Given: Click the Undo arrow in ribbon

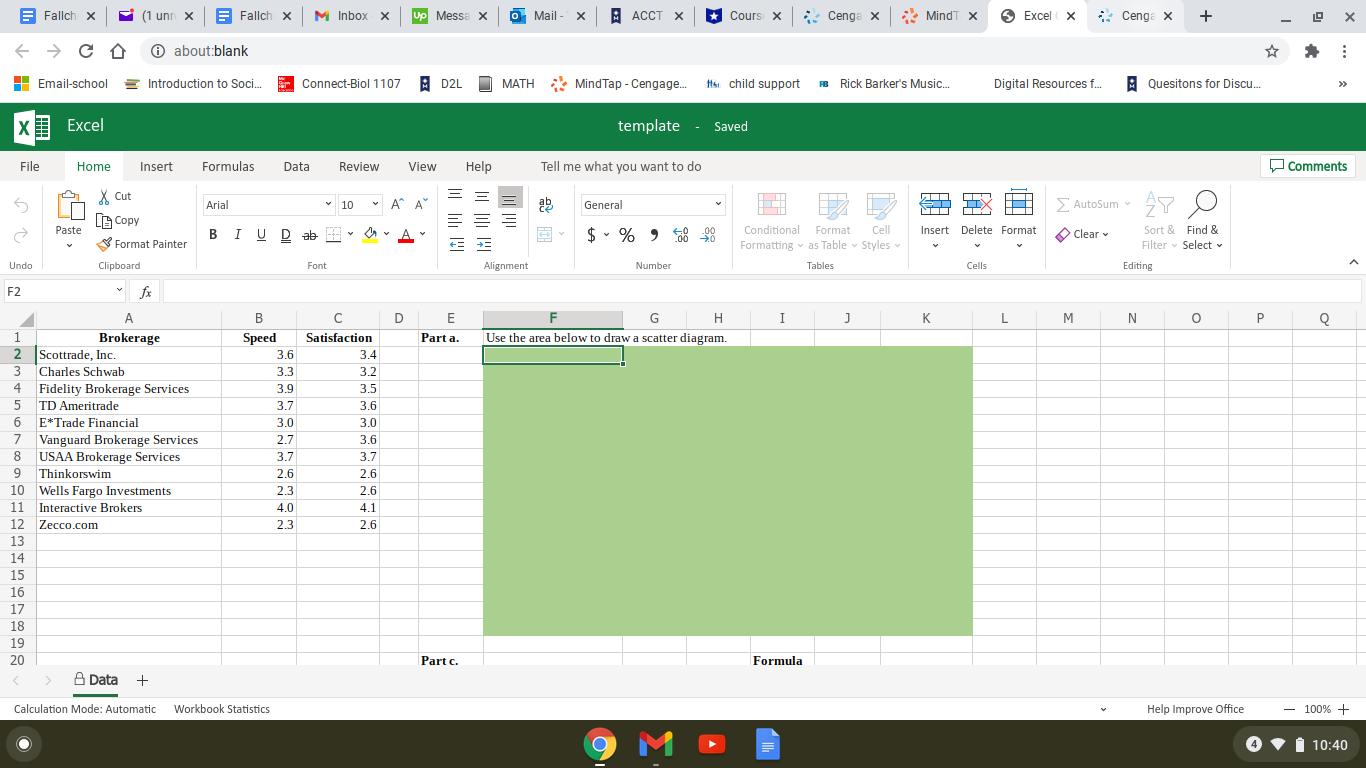Looking at the screenshot, I should click(x=21, y=205).
